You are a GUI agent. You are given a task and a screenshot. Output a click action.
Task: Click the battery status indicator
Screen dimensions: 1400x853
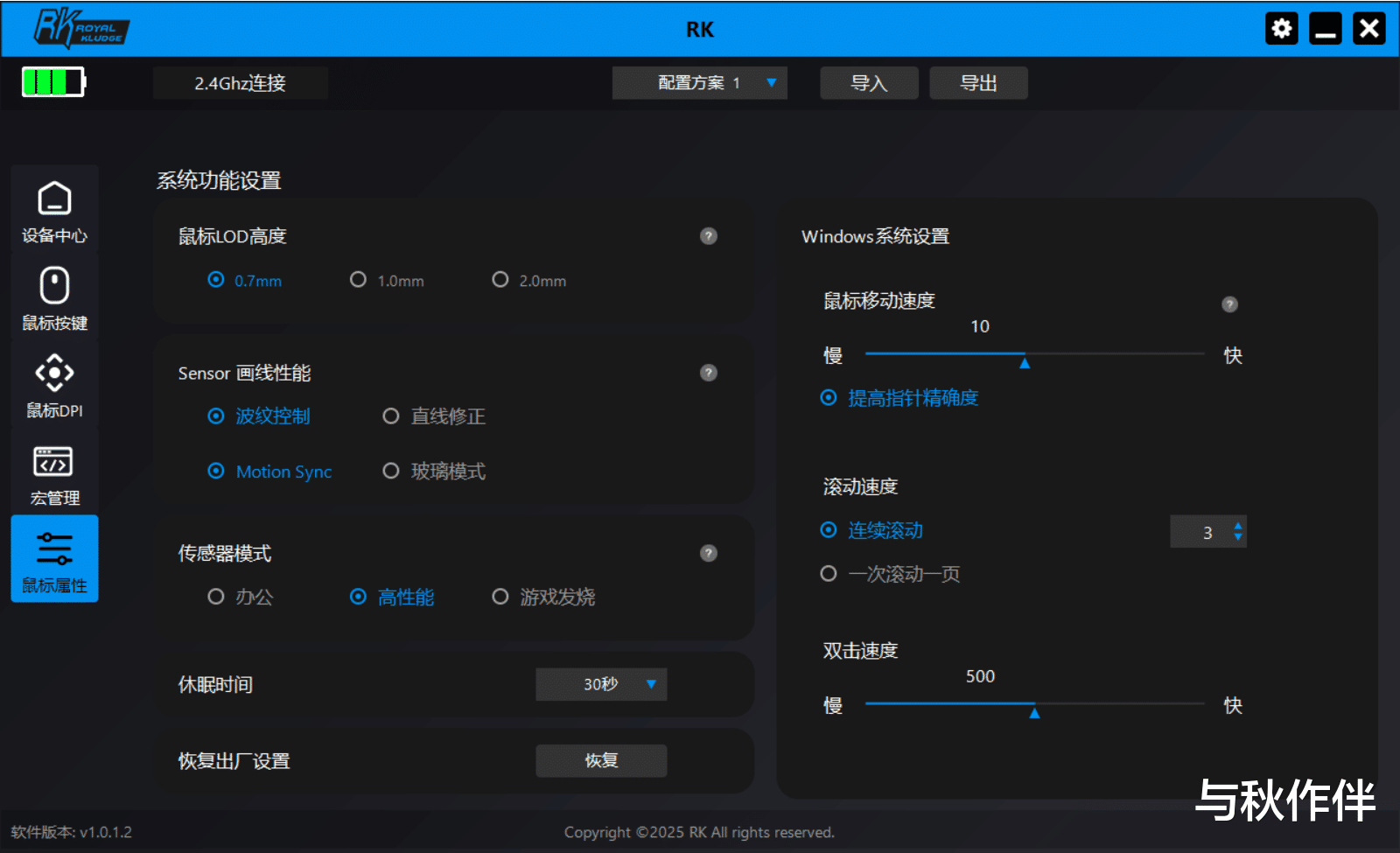click(x=52, y=82)
